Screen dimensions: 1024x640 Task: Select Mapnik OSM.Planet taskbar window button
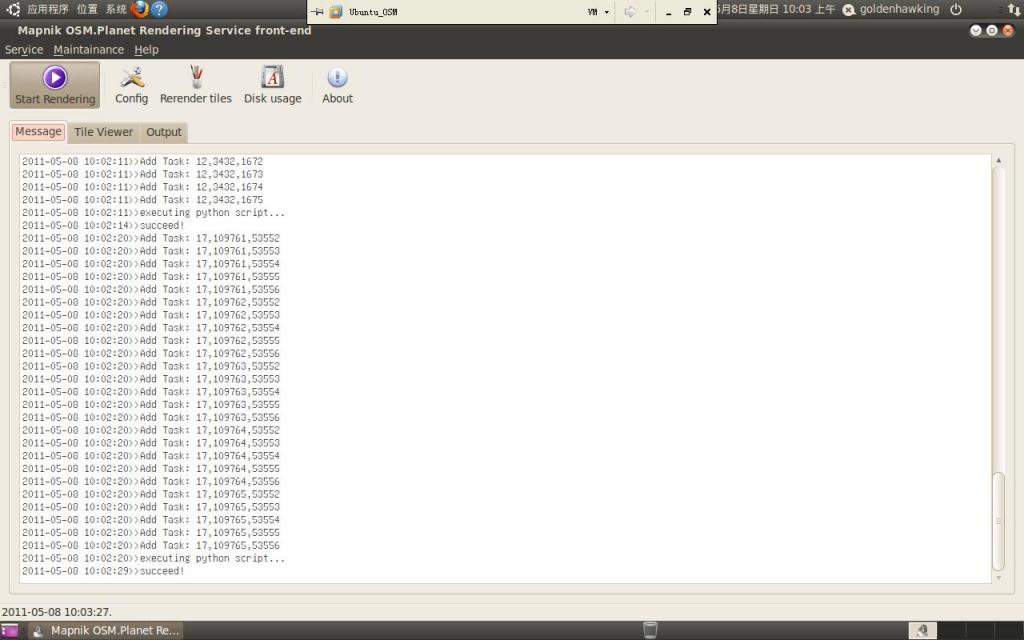[x=106, y=630]
